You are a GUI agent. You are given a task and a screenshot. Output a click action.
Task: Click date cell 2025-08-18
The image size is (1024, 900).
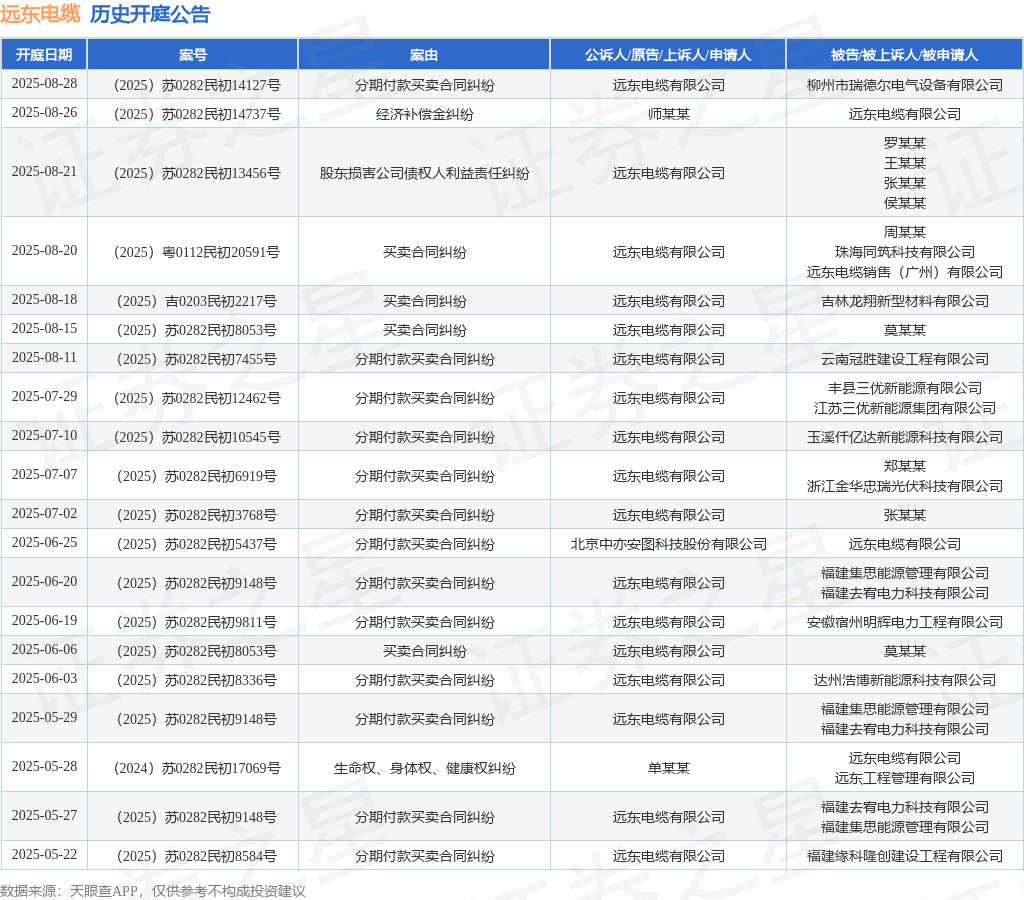pos(44,299)
